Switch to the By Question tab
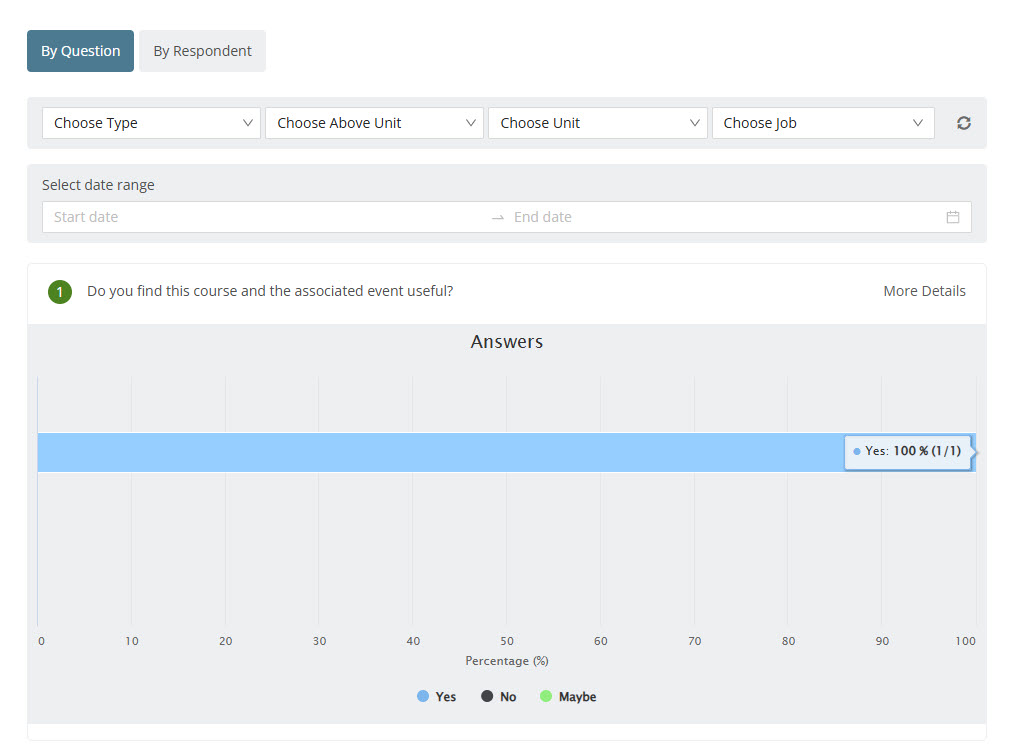 pos(81,51)
